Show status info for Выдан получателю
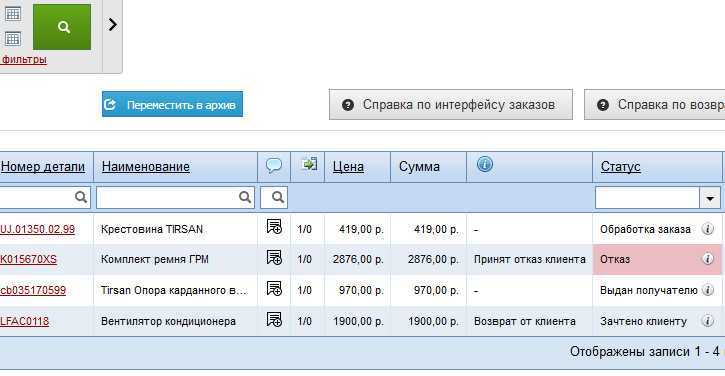 click(707, 290)
